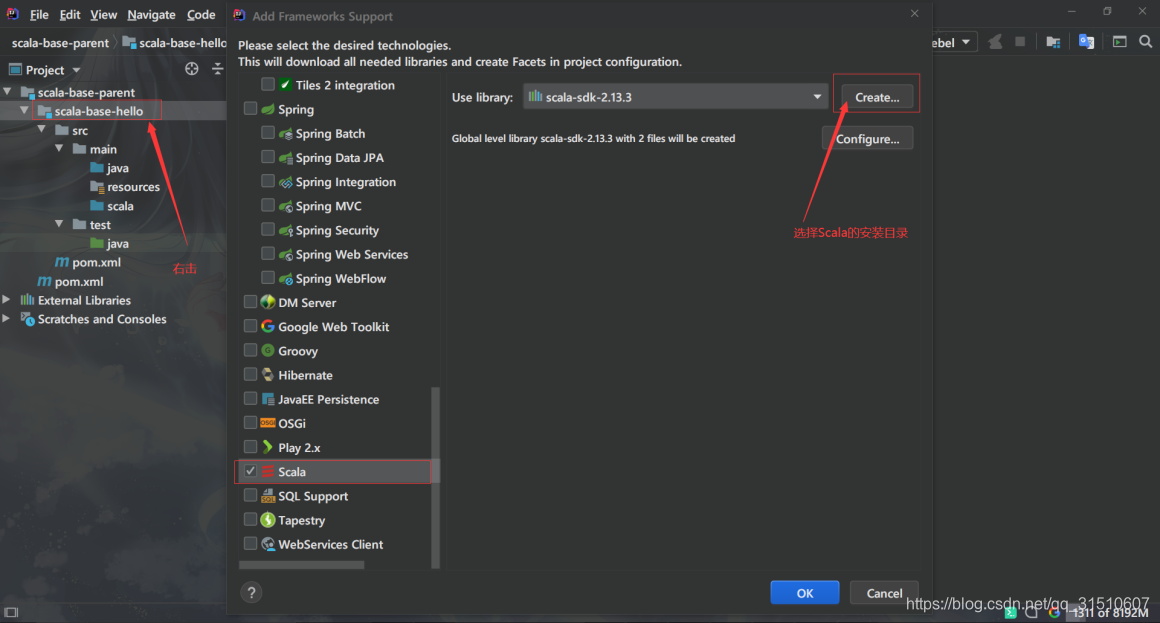Check the Google Web Toolkit checkbox
The width and height of the screenshot is (1160, 623).
click(x=251, y=326)
